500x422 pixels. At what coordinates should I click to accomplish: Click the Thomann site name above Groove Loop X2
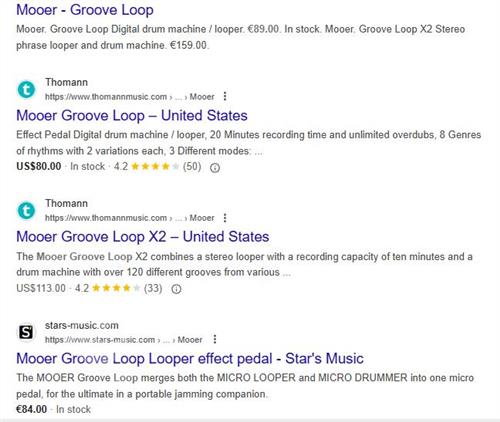(x=66, y=203)
